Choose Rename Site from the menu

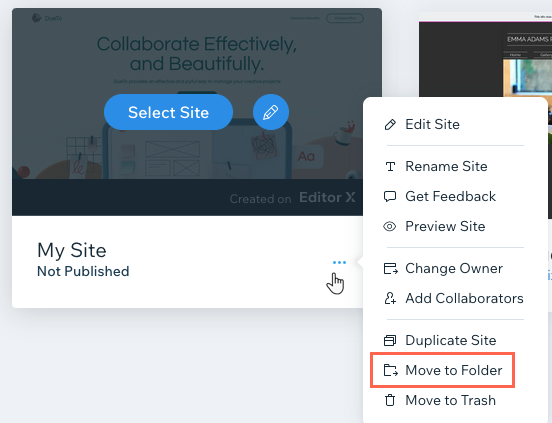pos(446,166)
